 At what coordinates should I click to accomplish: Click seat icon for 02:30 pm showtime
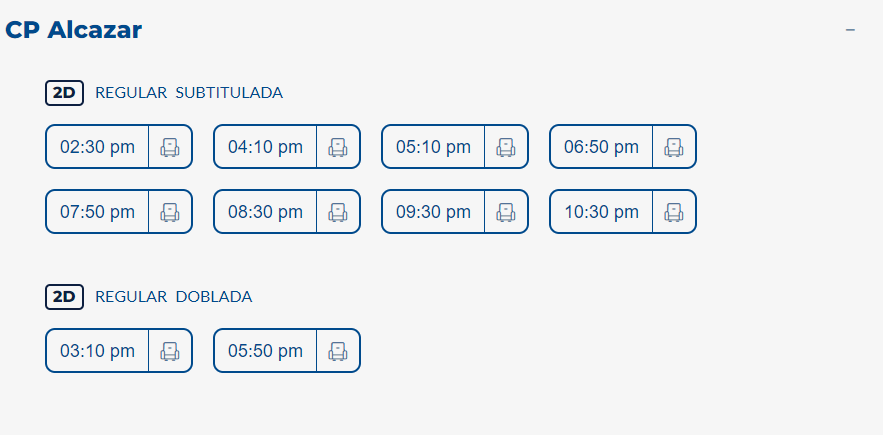(x=170, y=147)
